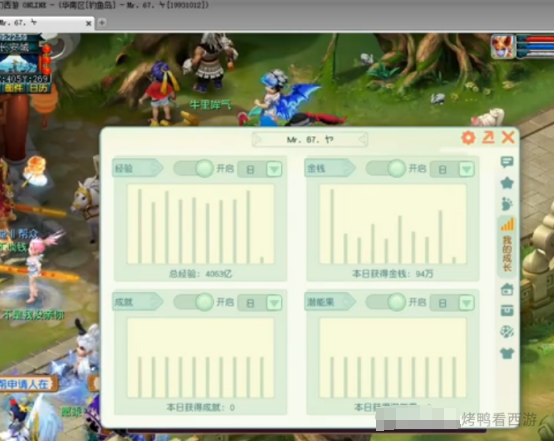Open a new tab with plus button
Viewport: 554px width, 442px height.
102,23
